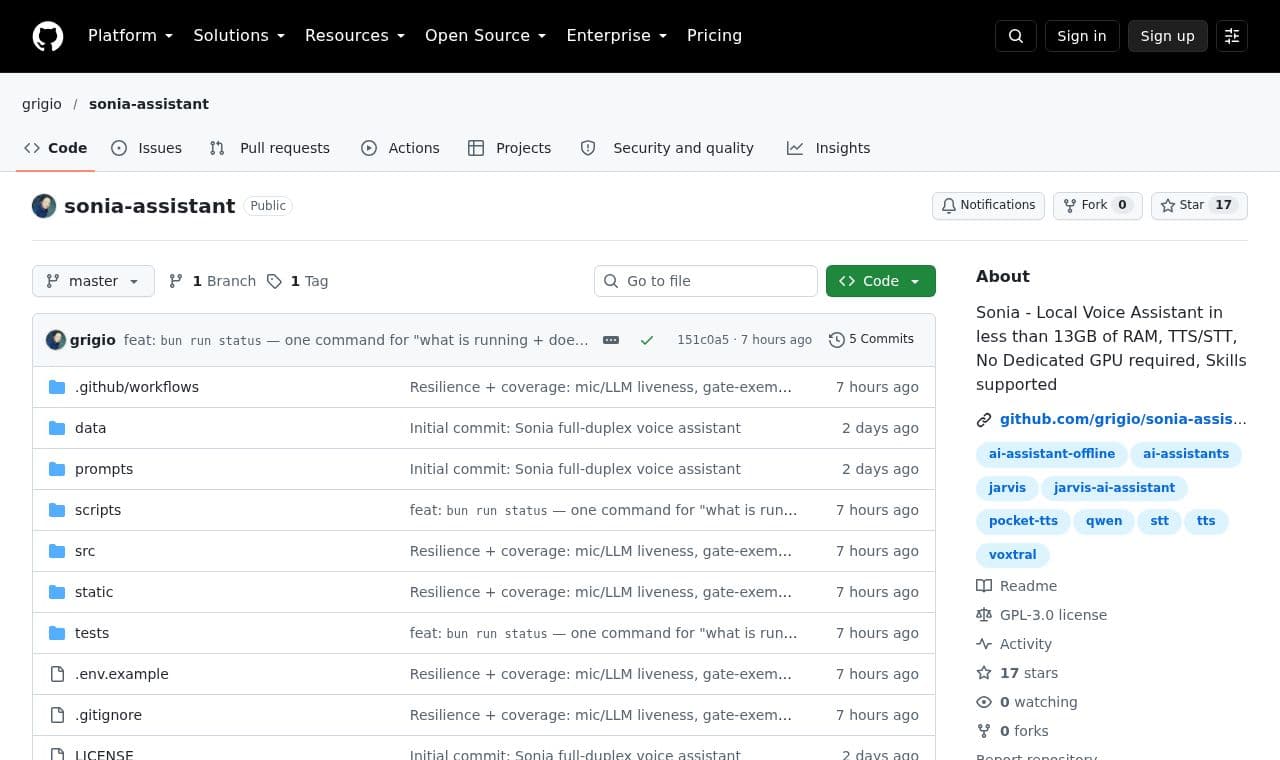Open the master branch selector

(93, 281)
